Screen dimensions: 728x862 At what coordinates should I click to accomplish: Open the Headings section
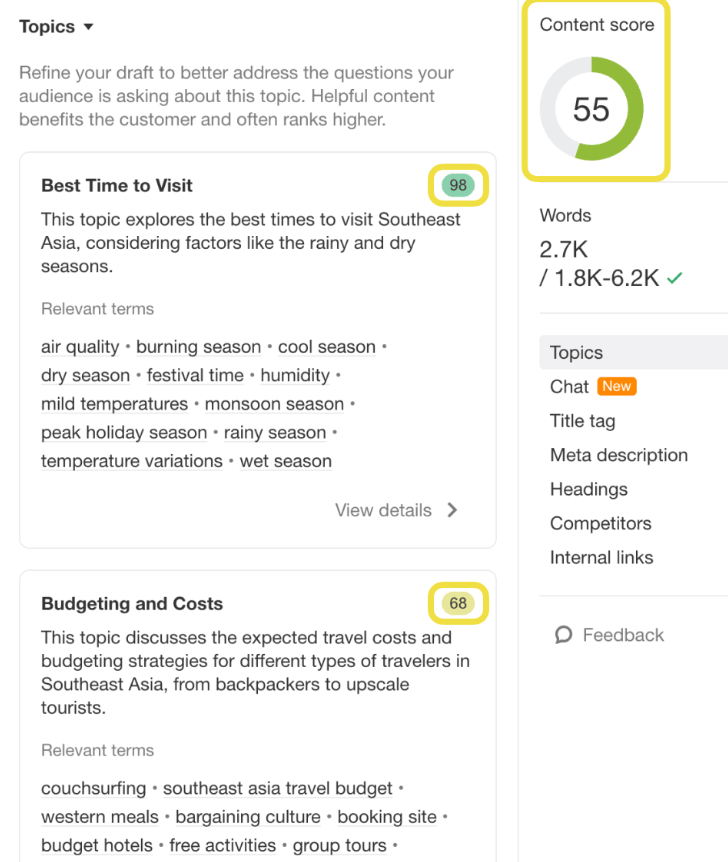588,489
